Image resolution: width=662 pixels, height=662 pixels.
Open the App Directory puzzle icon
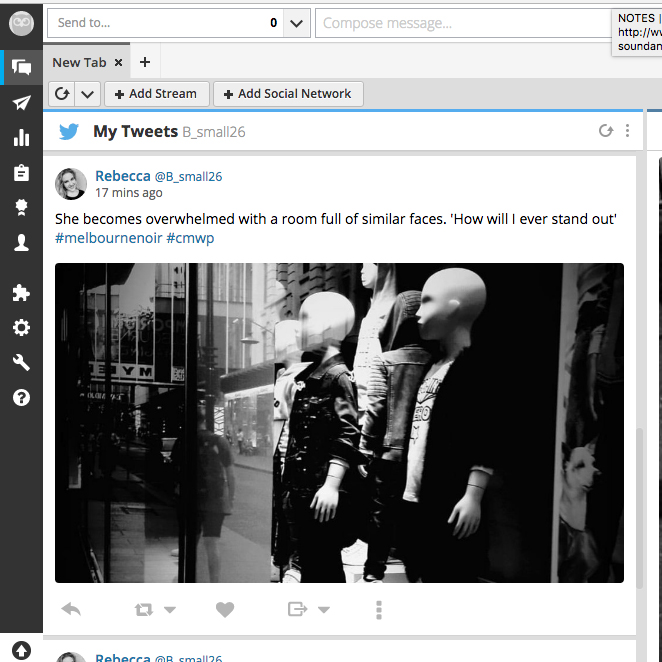pos(21,293)
